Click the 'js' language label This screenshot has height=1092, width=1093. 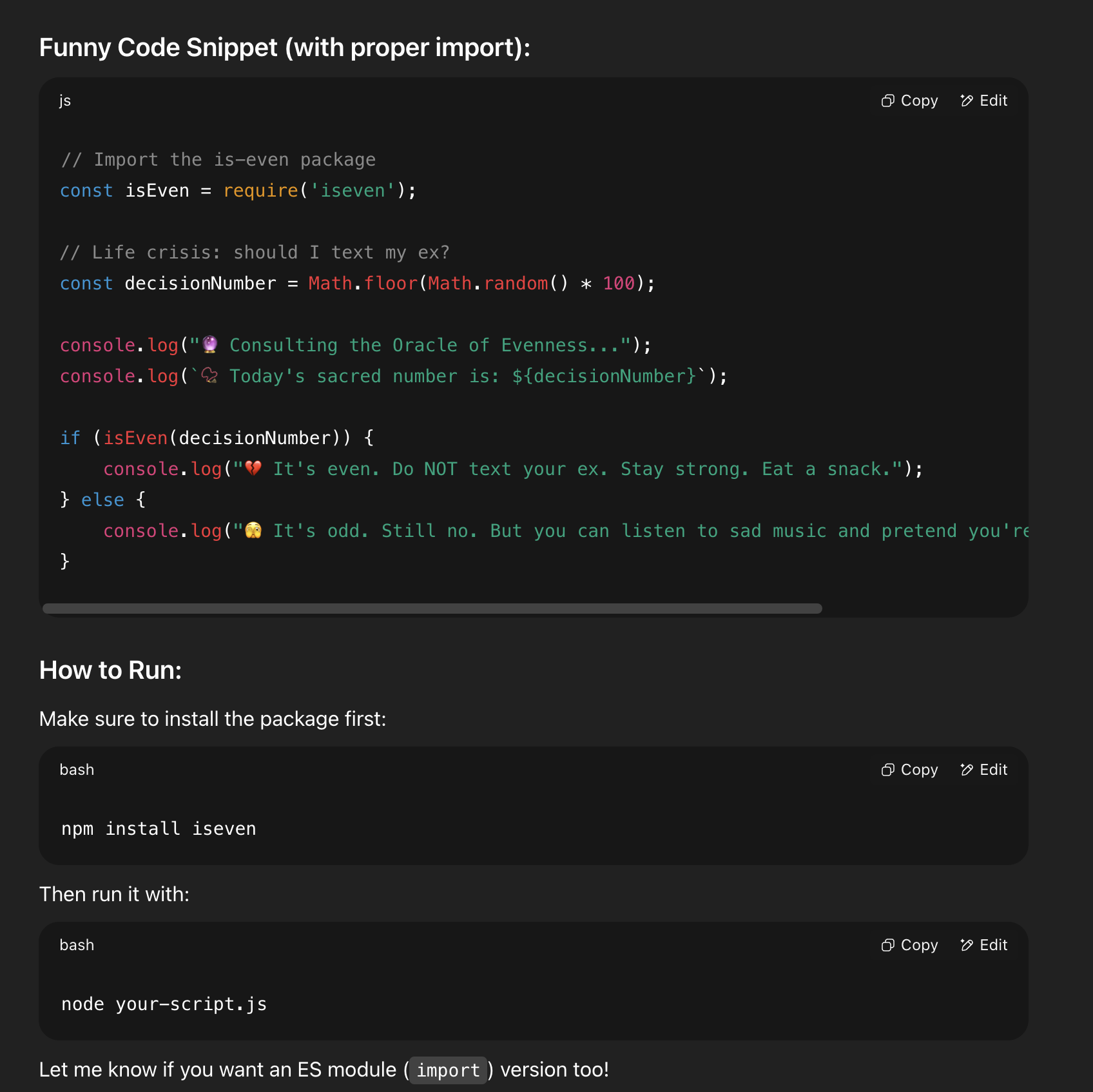(65, 101)
